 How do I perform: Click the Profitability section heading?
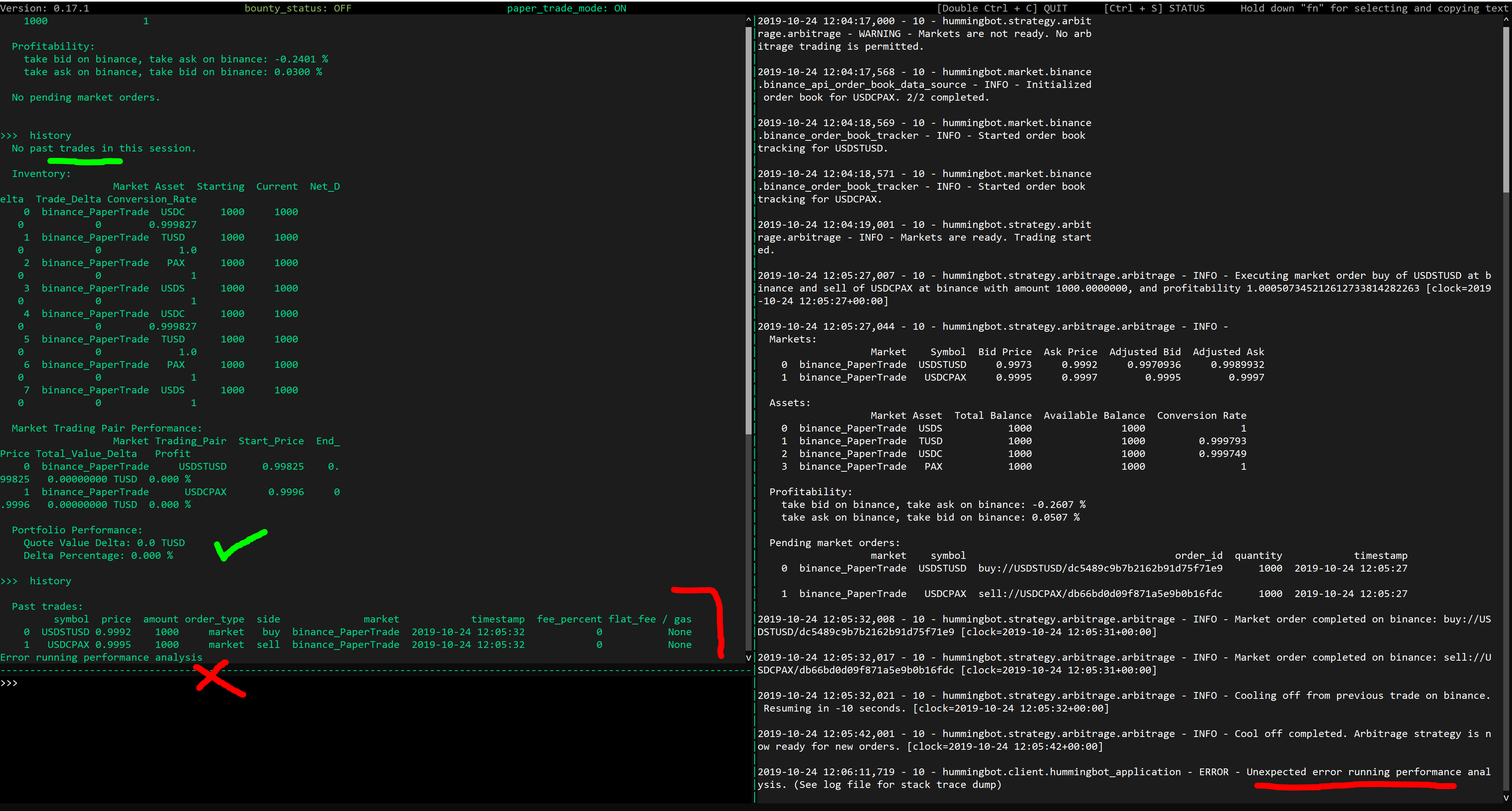[52, 46]
